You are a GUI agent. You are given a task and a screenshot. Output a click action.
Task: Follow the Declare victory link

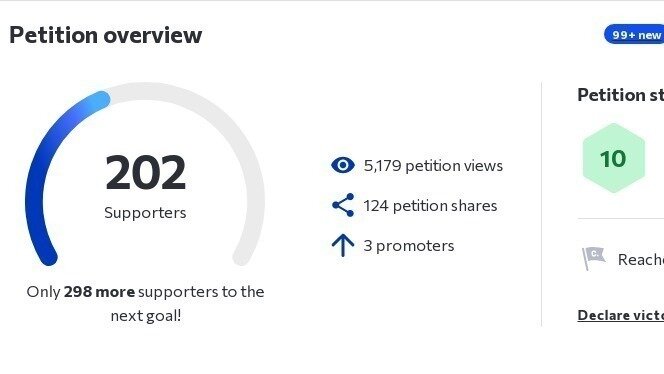pyautogui.click(x=620, y=315)
